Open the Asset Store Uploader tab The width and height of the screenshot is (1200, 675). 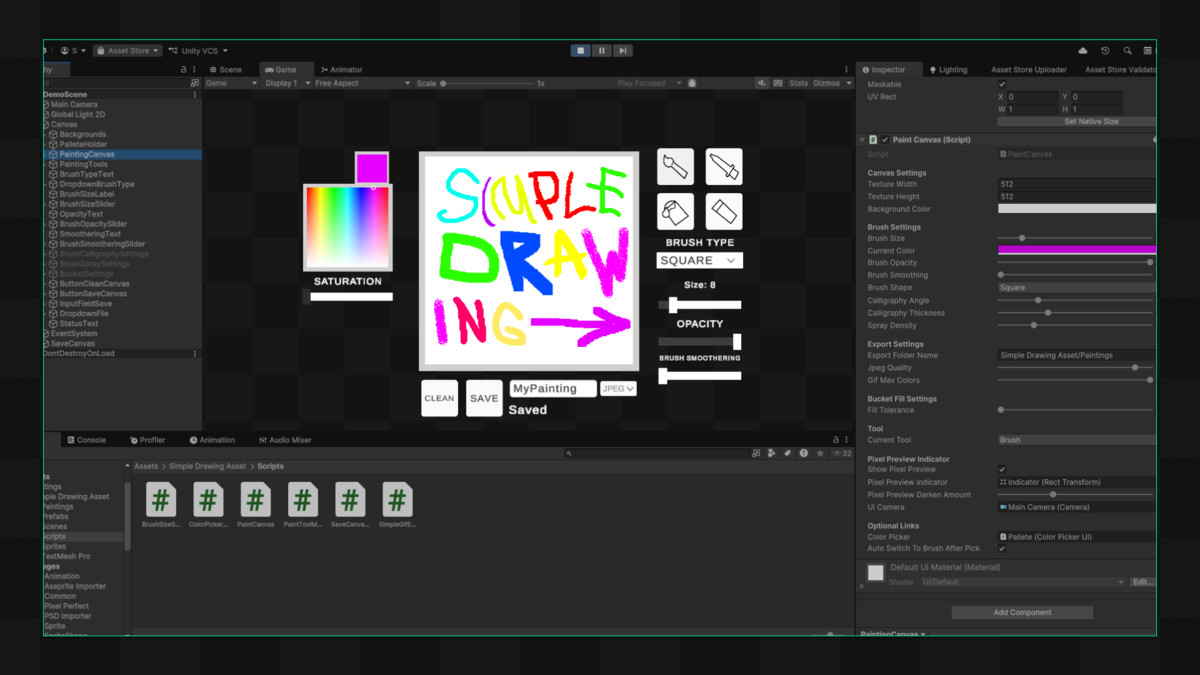pyautogui.click(x=1029, y=70)
